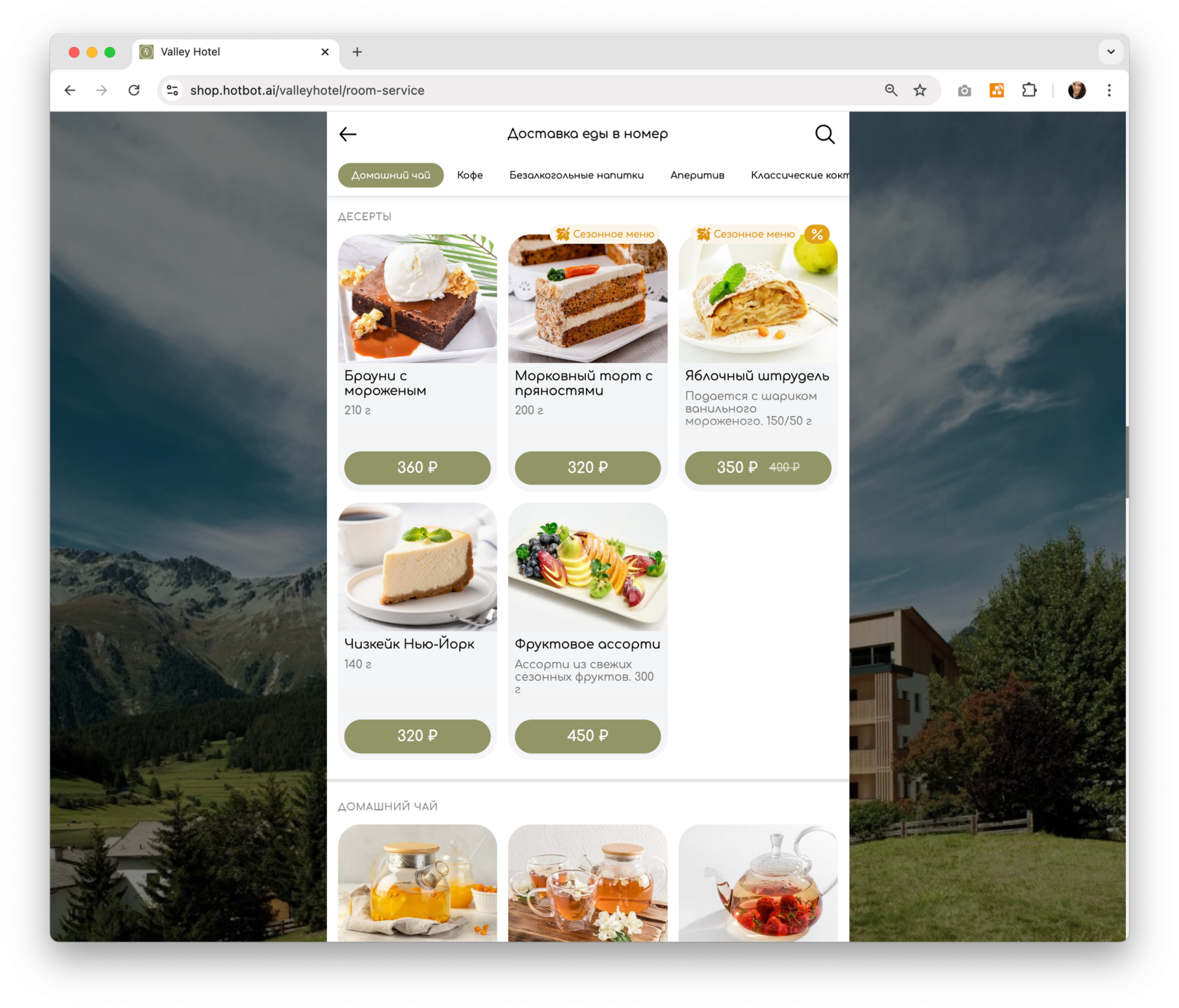Open the menu search magnifier icon
Screen dimensions: 1179x1008
click(x=825, y=134)
